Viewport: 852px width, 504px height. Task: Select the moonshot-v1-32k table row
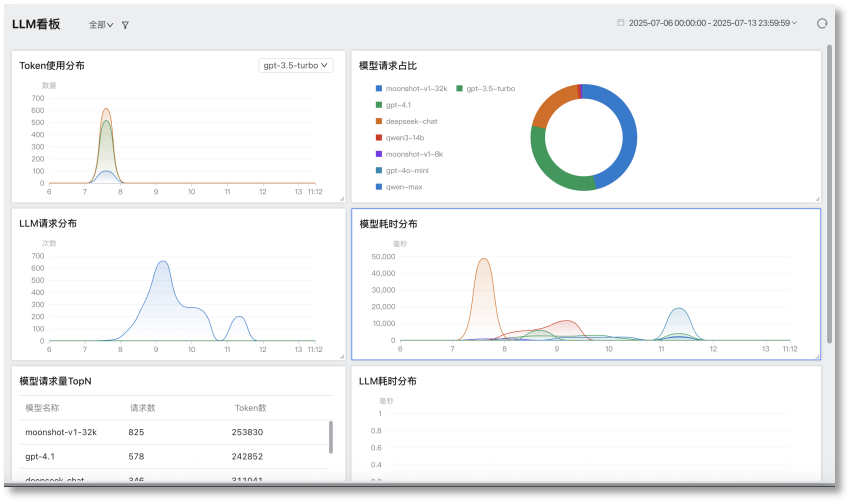pyautogui.click(x=170, y=432)
